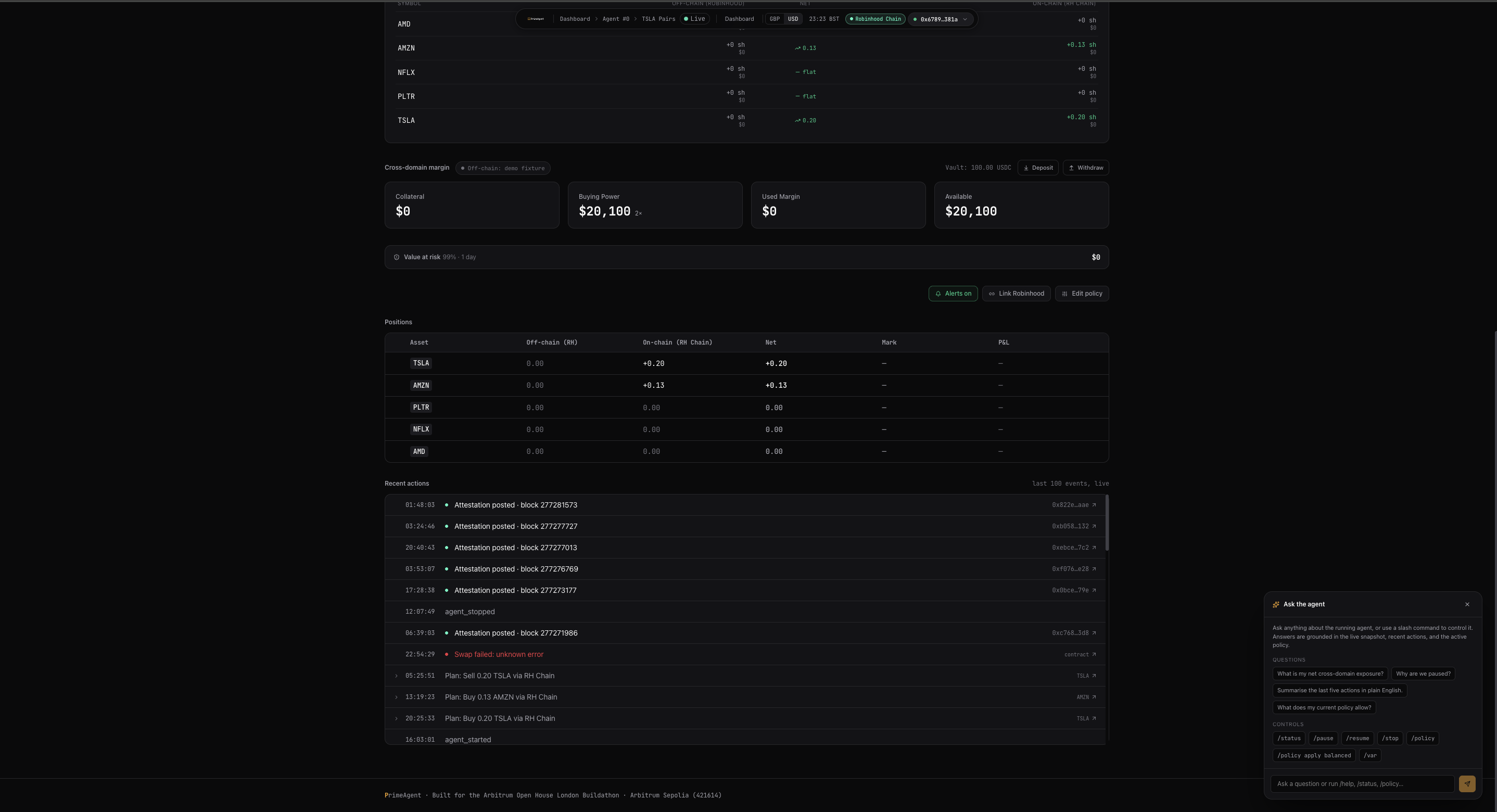The height and width of the screenshot is (812, 1497).
Task: Open contract link arrow on Swap failed row
Action: (1094, 654)
